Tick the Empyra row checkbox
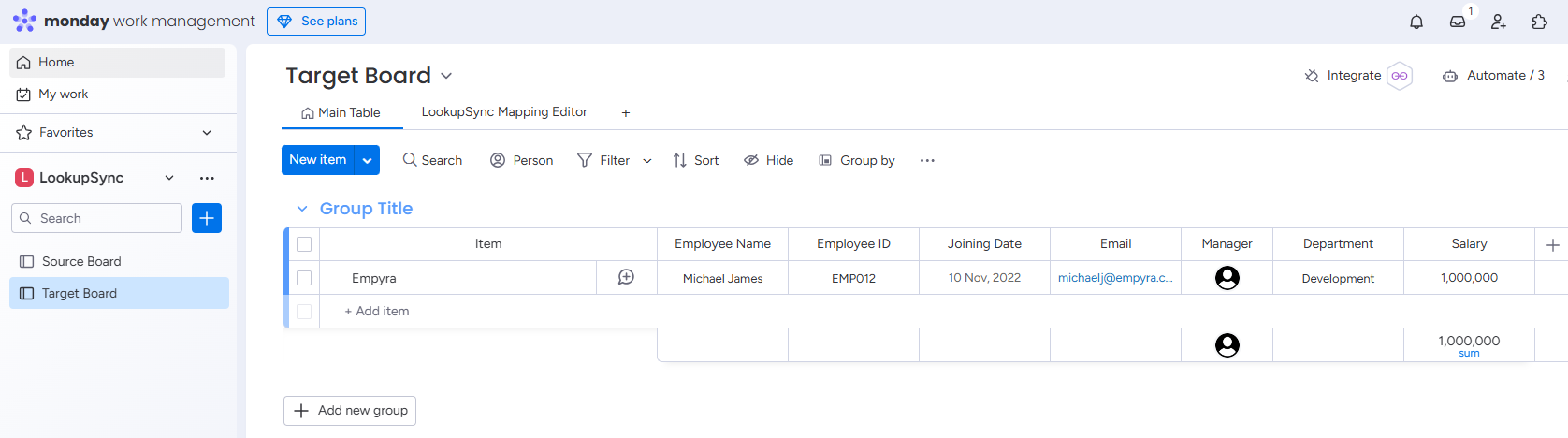 (x=304, y=278)
